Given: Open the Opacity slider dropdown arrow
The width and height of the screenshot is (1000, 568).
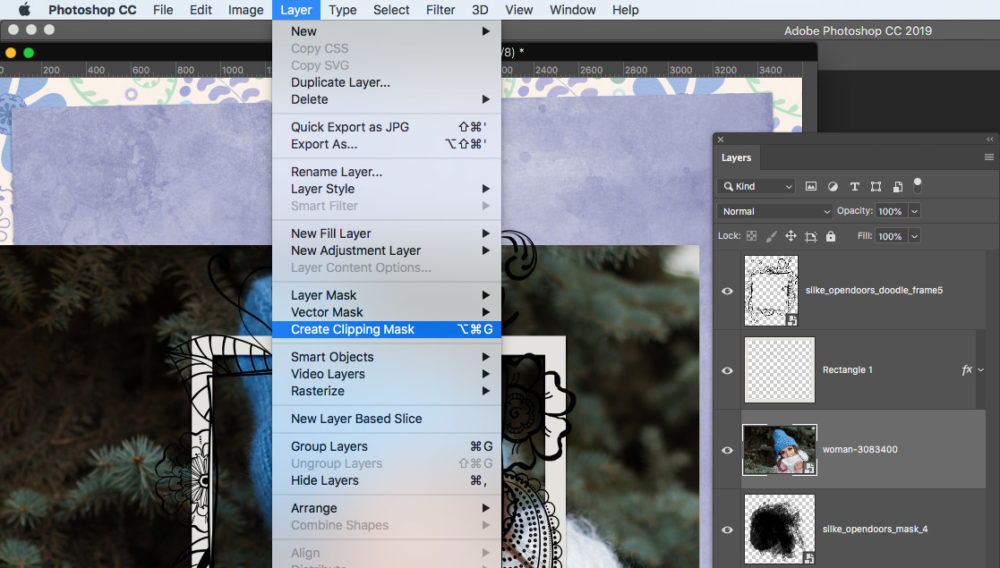Looking at the screenshot, I should click(x=915, y=211).
